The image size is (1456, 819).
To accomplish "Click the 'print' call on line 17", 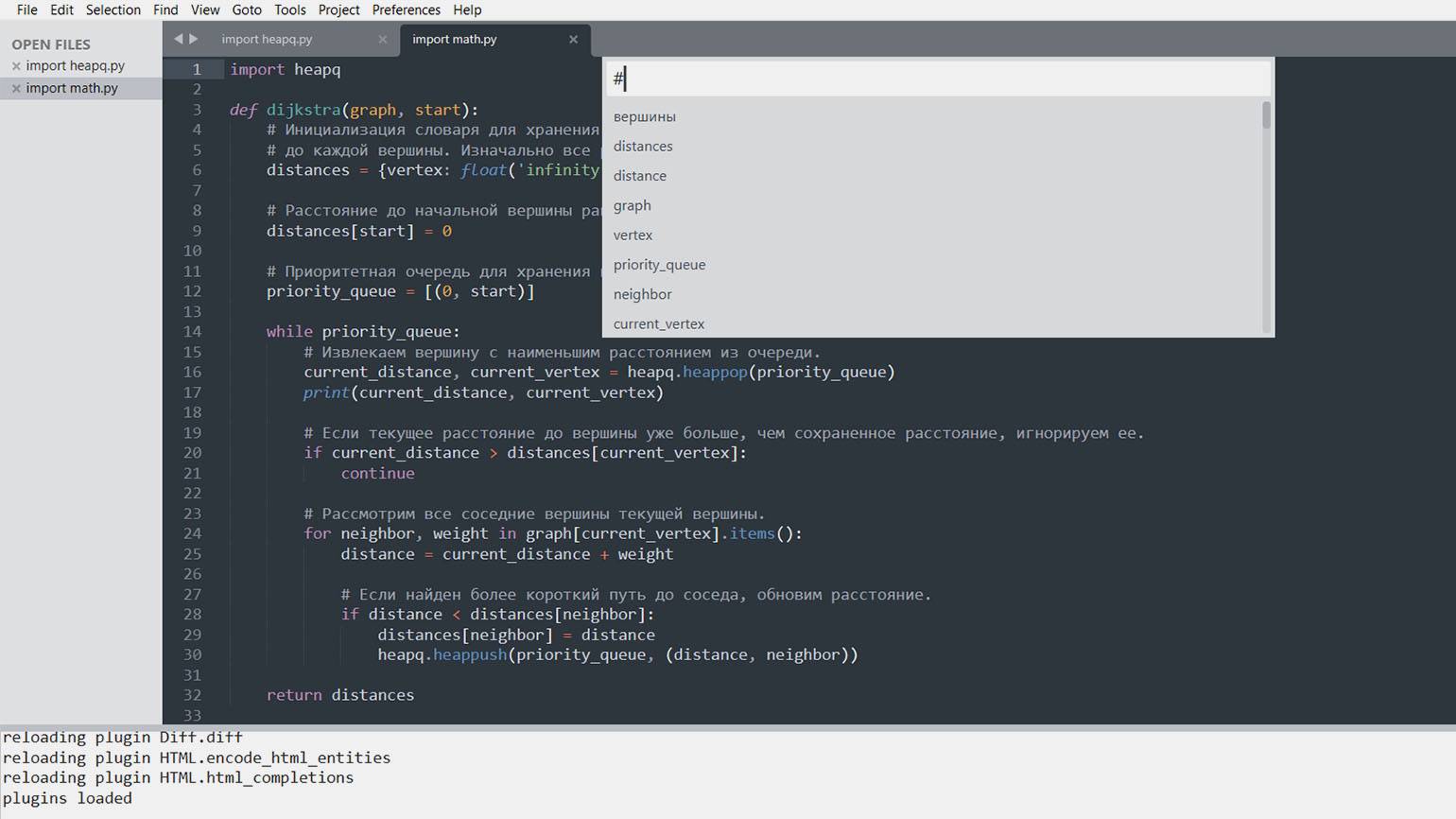I will (x=326, y=392).
